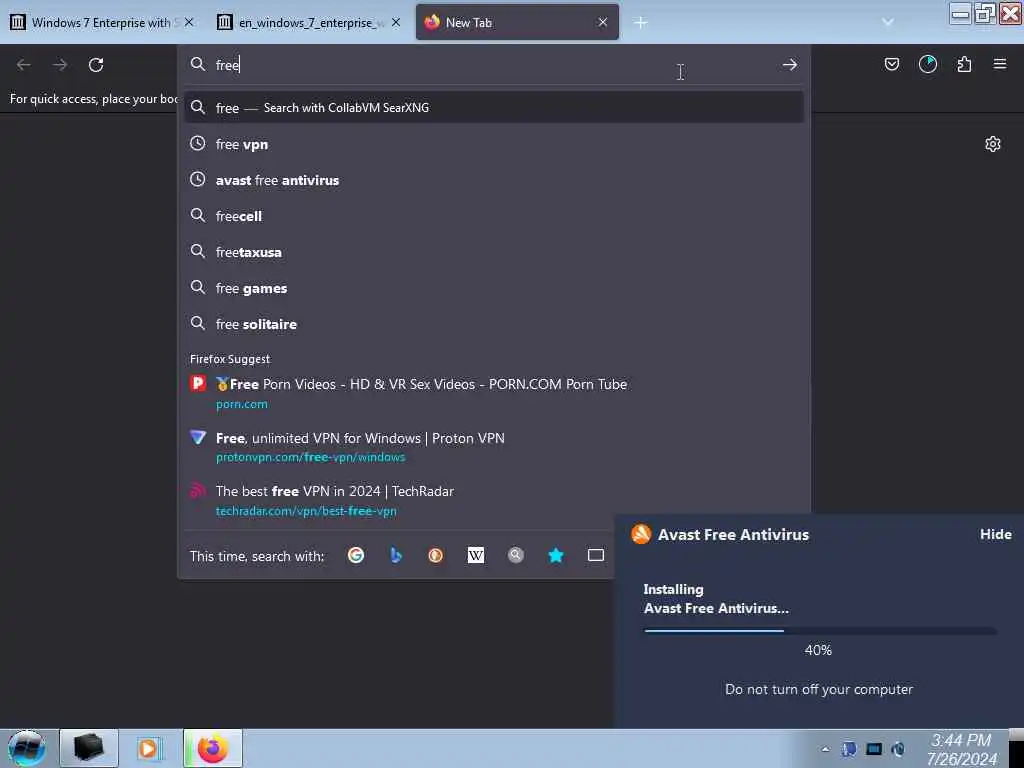Viewport: 1024px width, 768px height.
Task: Search this time with Wikipedia
Action: pos(475,555)
